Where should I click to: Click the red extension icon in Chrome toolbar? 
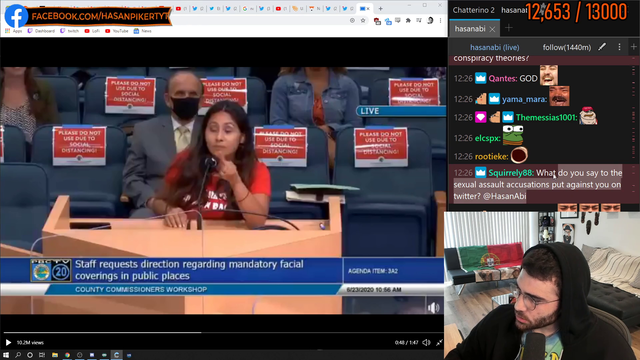(377, 21)
